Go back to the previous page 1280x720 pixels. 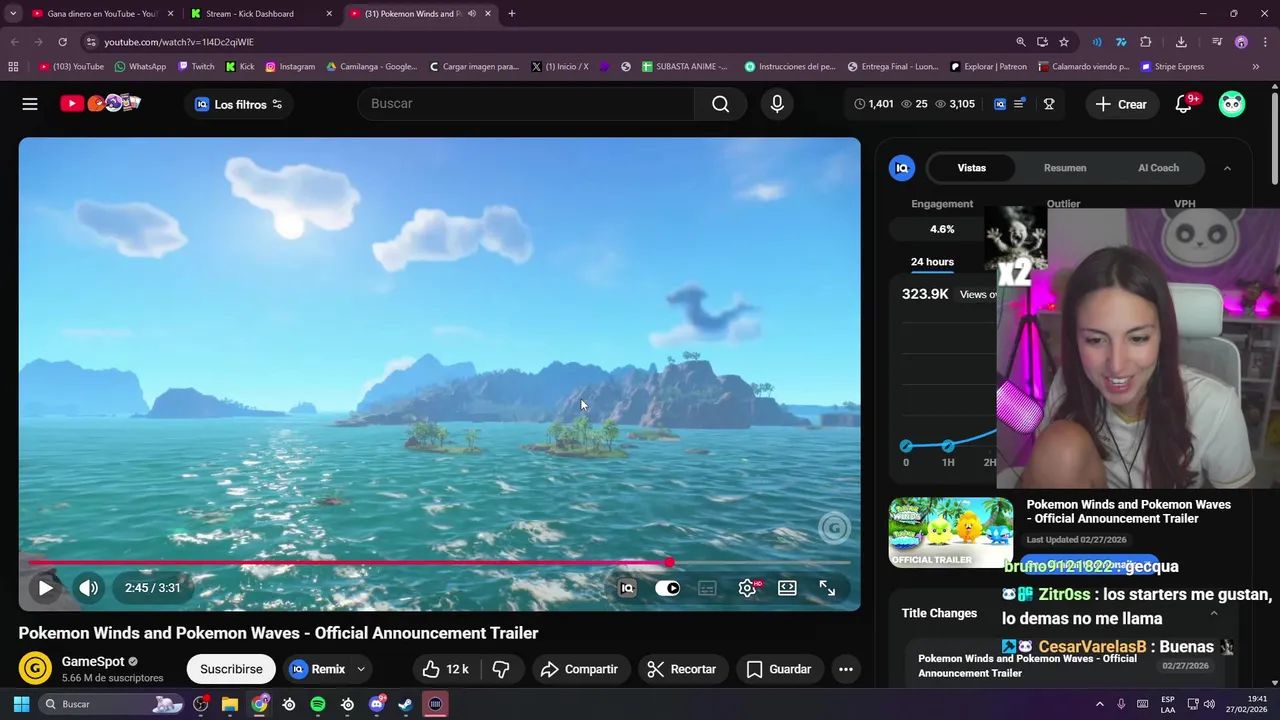pyautogui.click(x=15, y=42)
